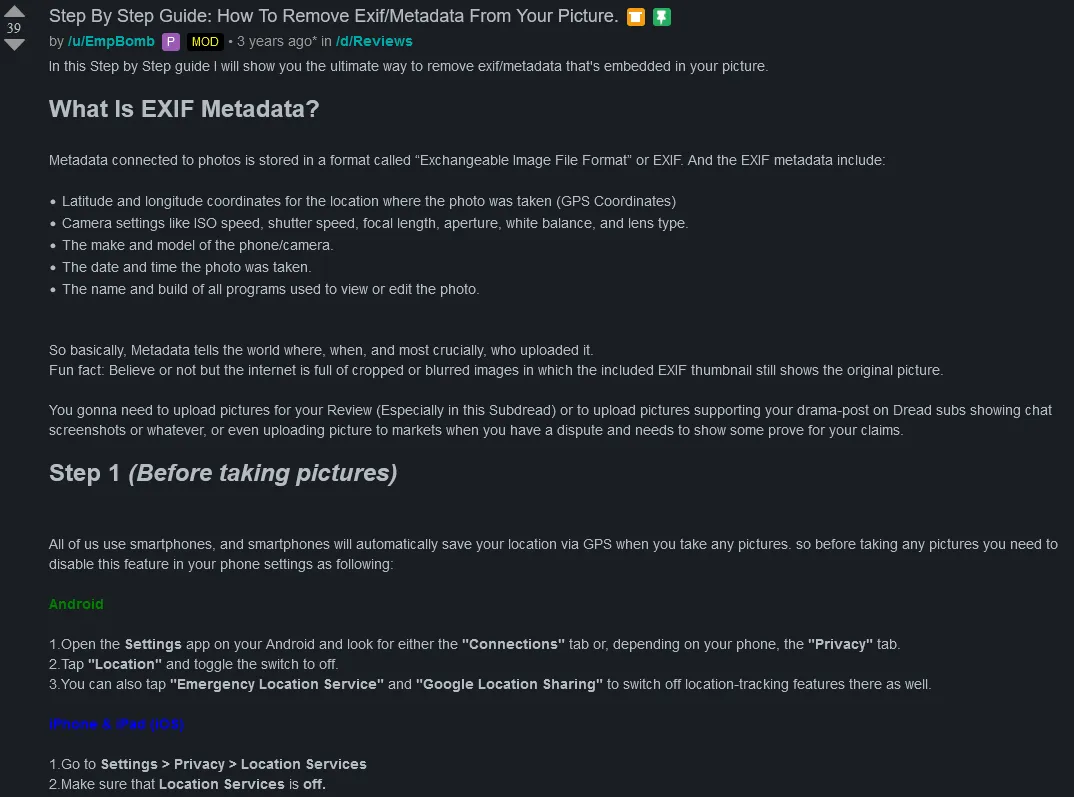Click the 'What Is EXIF Metadata?' heading
The image size is (1074, 797).
[x=184, y=109]
